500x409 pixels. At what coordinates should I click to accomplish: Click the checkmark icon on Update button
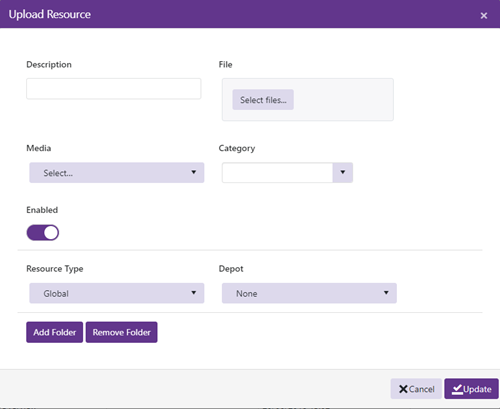pos(457,389)
